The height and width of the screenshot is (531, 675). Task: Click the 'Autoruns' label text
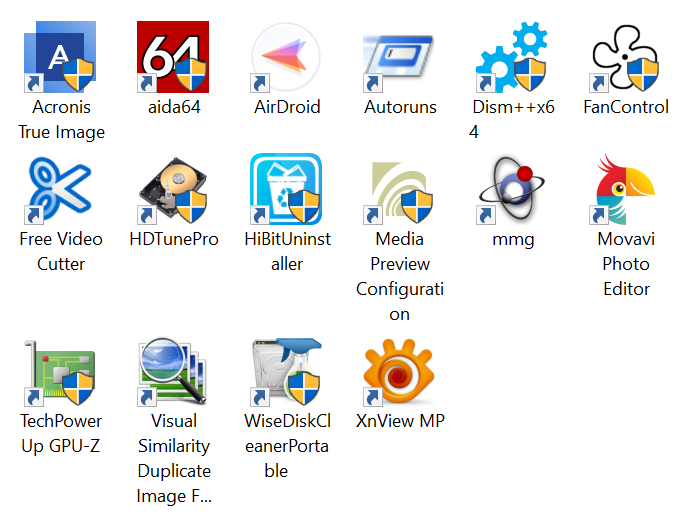[400, 107]
